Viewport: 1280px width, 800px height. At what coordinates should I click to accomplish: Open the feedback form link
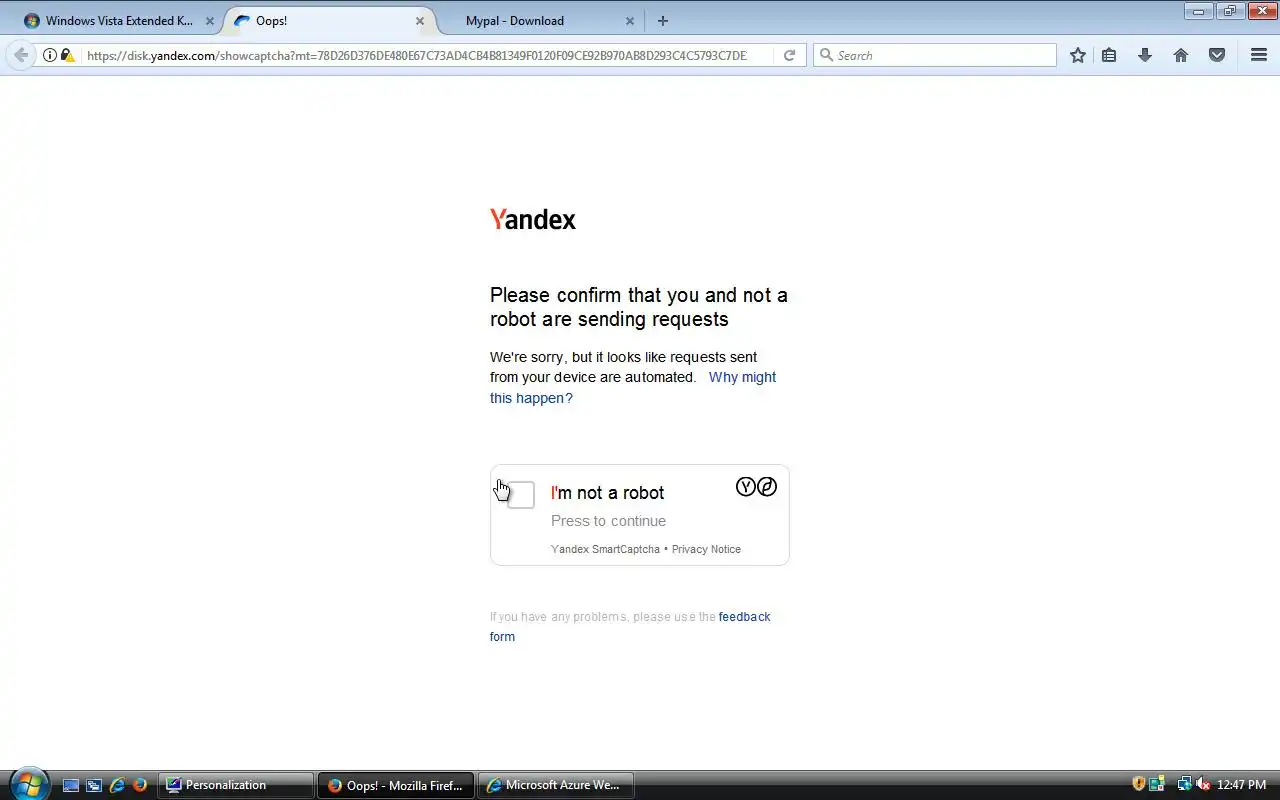pos(630,627)
